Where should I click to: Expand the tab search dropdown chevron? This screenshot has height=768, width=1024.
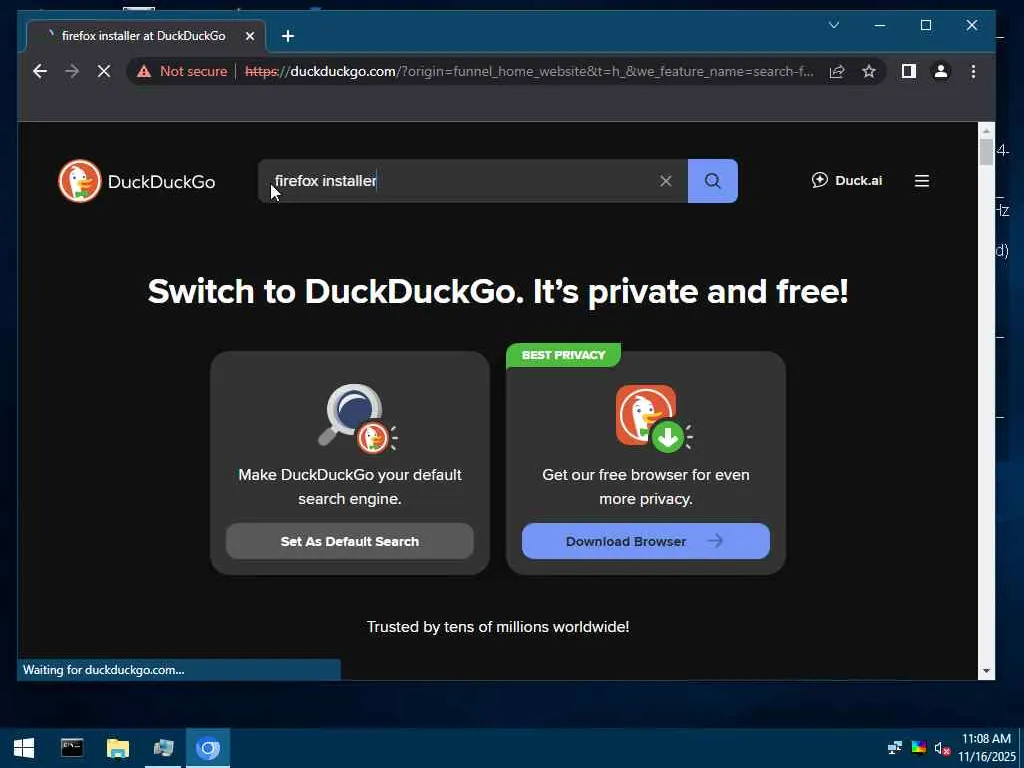coord(834,25)
